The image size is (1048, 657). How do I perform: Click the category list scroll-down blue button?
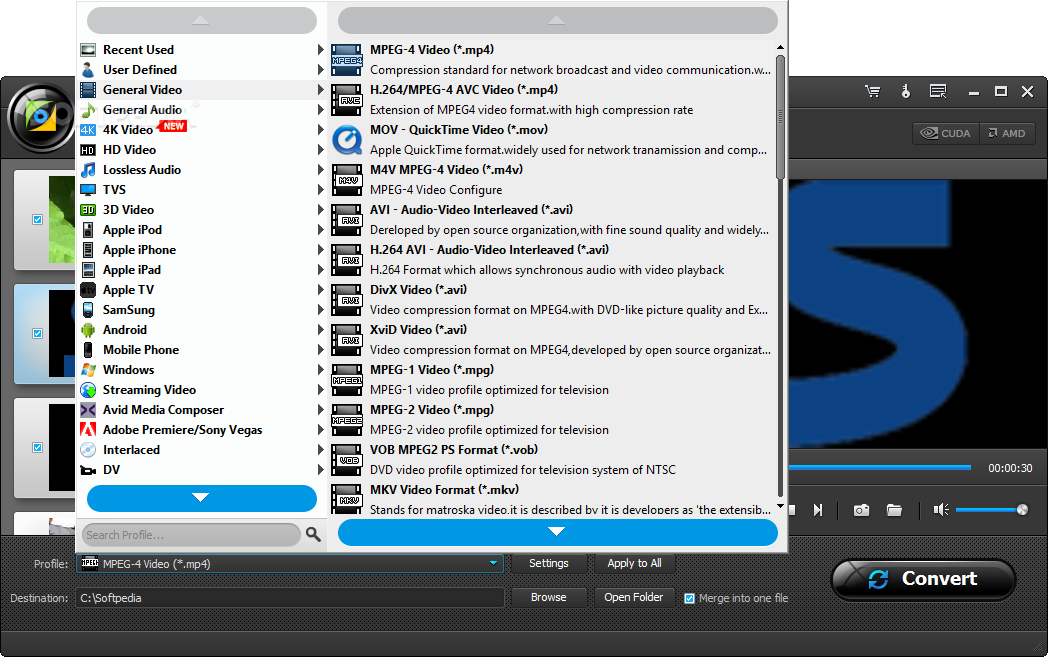pyautogui.click(x=201, y=498)
